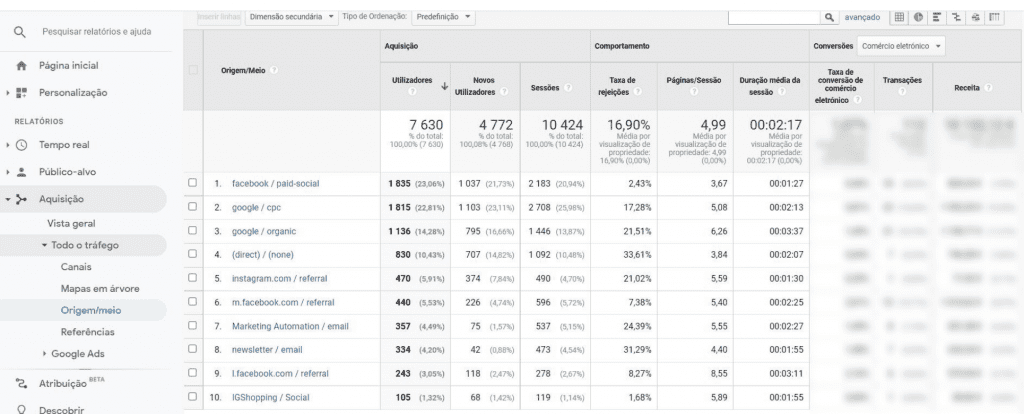Tick the checkbox for google / cpc row

pos(193,207)
